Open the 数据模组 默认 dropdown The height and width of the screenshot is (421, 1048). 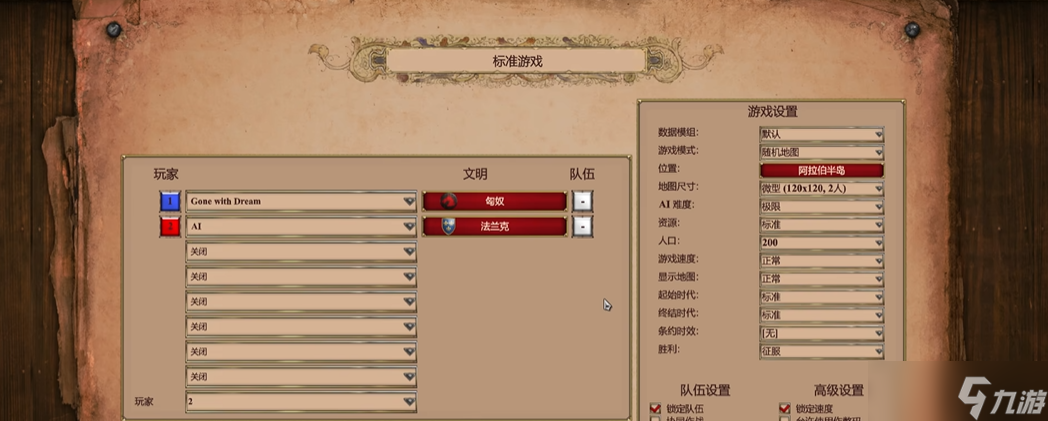(821, 134)
